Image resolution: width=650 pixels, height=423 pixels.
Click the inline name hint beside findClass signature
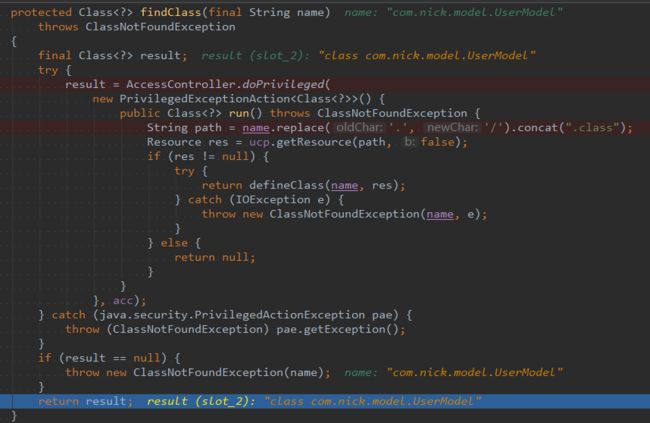coord(454,12)
